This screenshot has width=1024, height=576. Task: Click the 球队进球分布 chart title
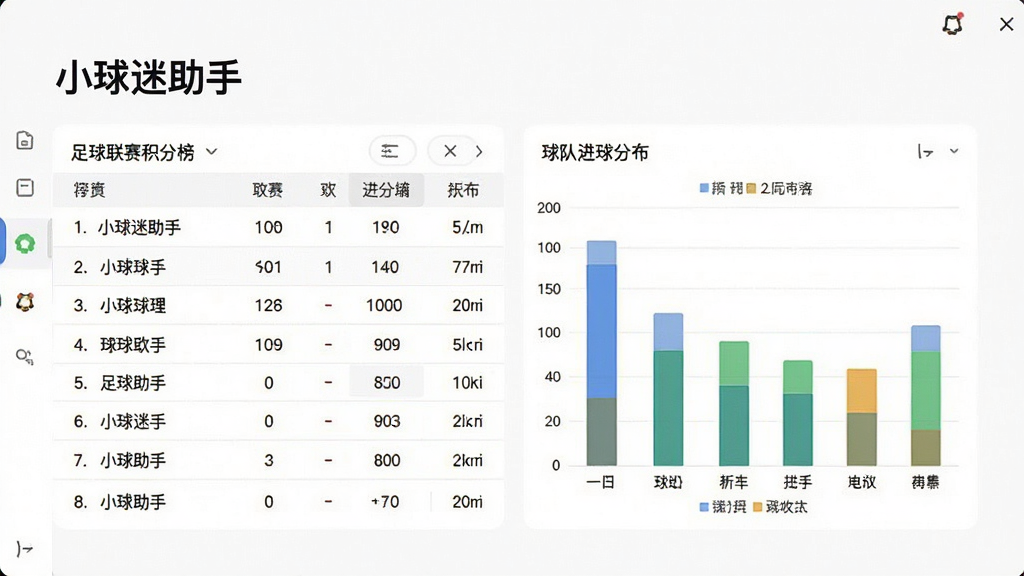pos(595,152)
